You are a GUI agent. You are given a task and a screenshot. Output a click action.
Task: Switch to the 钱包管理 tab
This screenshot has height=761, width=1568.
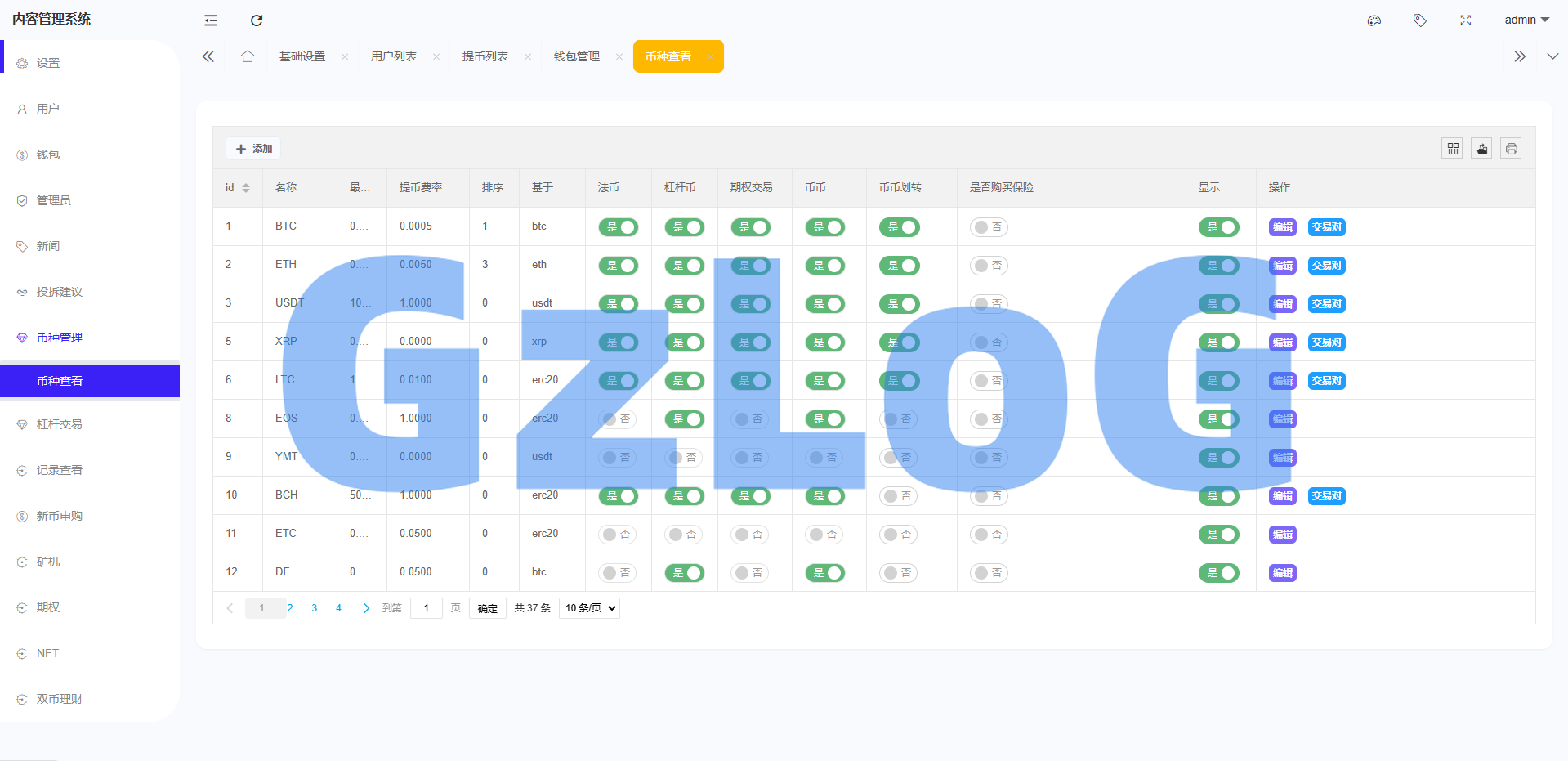click(577, 56)
